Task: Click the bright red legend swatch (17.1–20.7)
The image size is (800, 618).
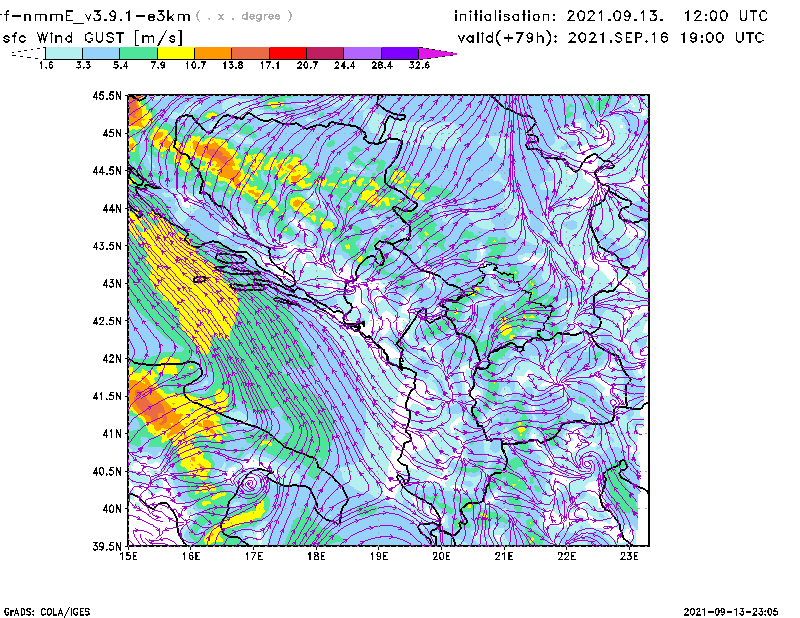Action: [288, 53]
